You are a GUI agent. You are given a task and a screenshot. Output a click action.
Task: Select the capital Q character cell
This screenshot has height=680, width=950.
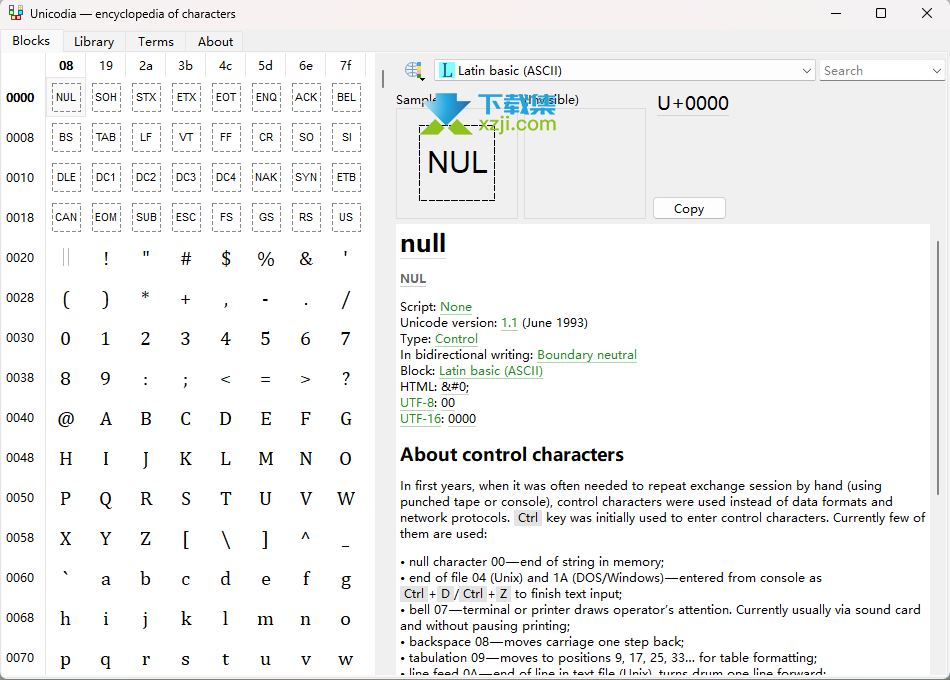106,498
